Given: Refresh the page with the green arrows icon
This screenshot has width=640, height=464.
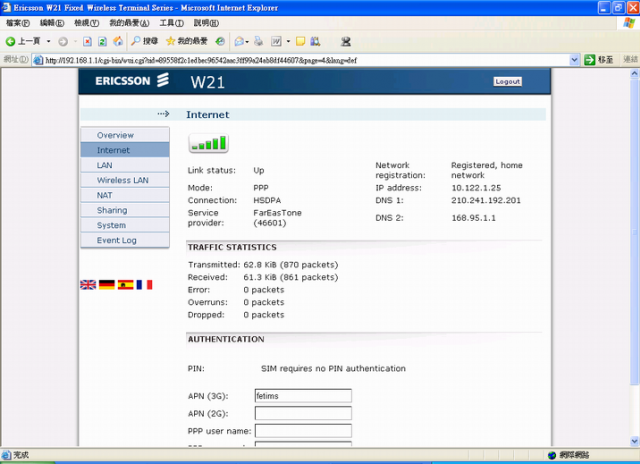Looking at the screenshot, I should (102, 41).
